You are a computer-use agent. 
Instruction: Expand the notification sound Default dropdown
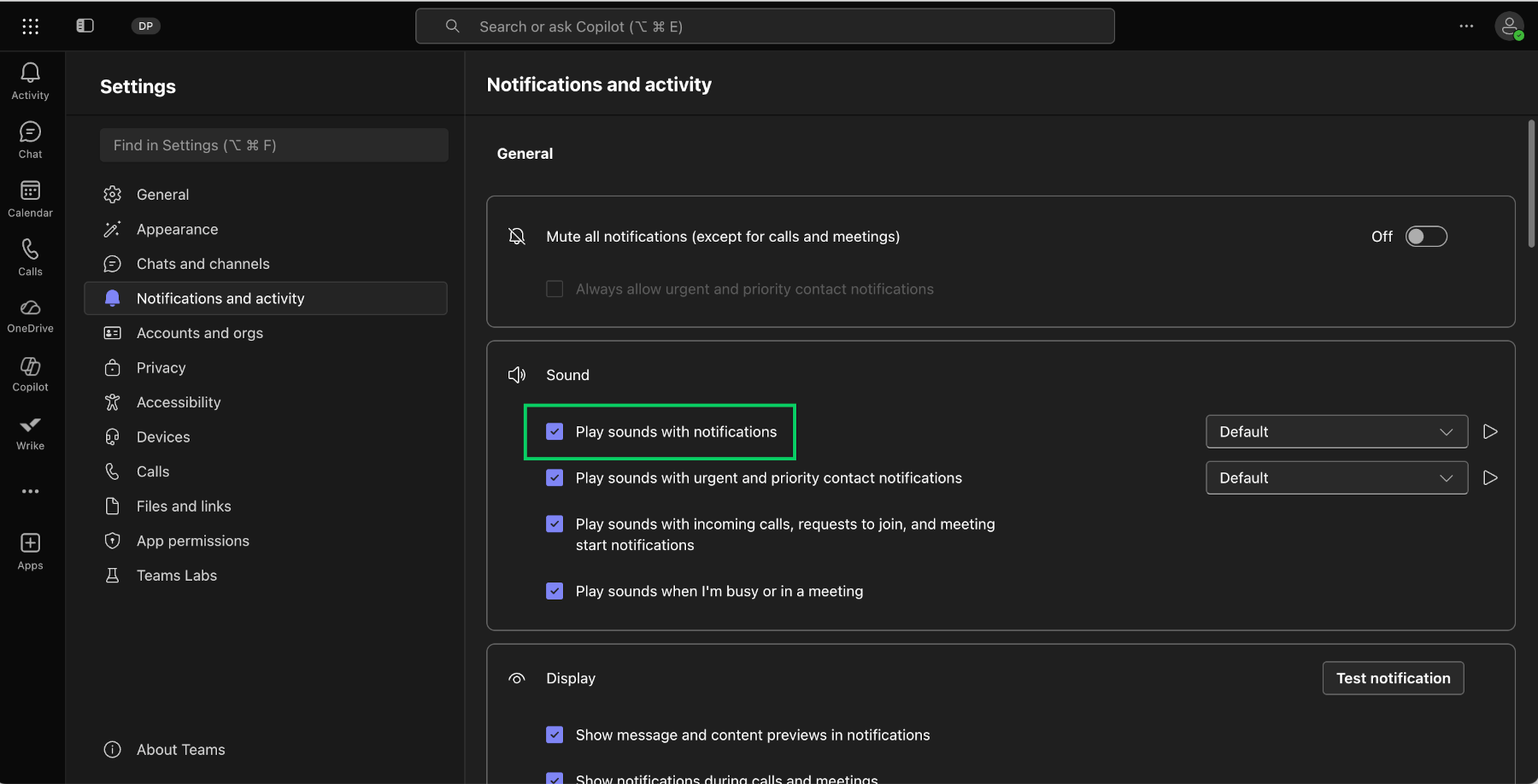click(x=1336, y=431)
